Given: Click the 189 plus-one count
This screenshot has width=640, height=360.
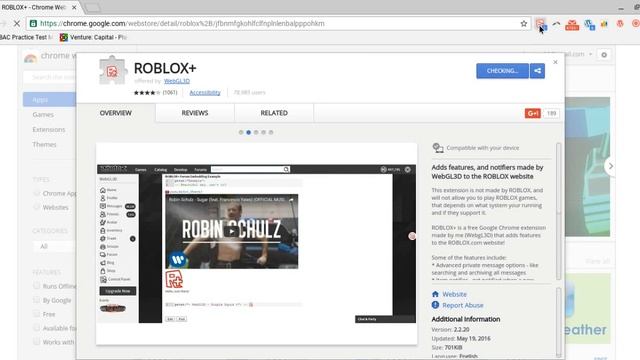Looking at the screenshot, I should click(x=551, y=113).
